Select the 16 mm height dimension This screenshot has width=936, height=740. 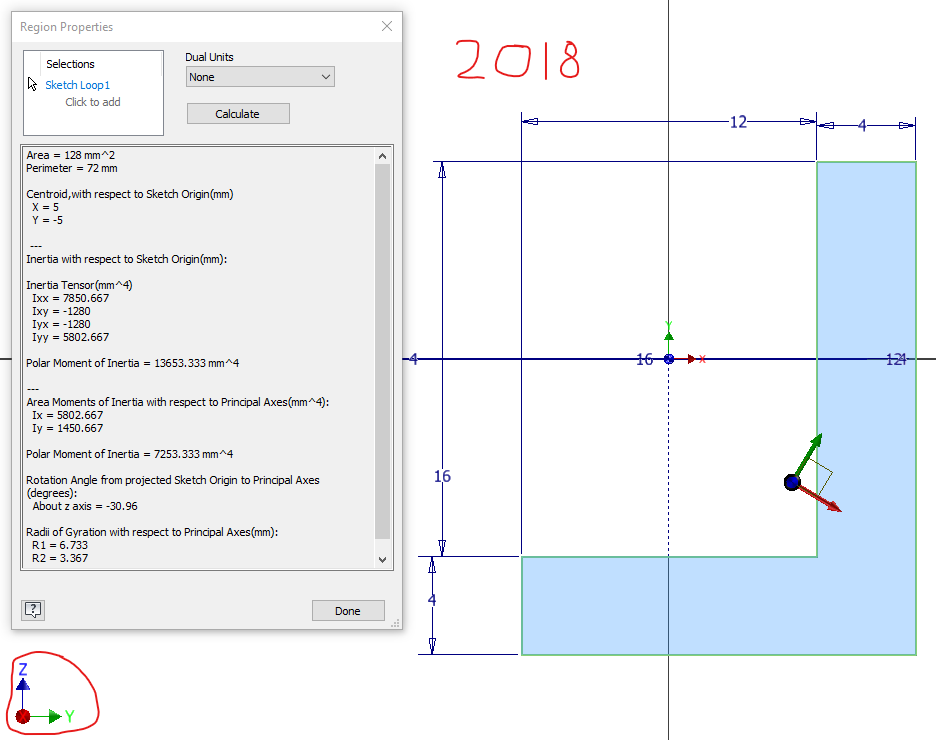441,476
